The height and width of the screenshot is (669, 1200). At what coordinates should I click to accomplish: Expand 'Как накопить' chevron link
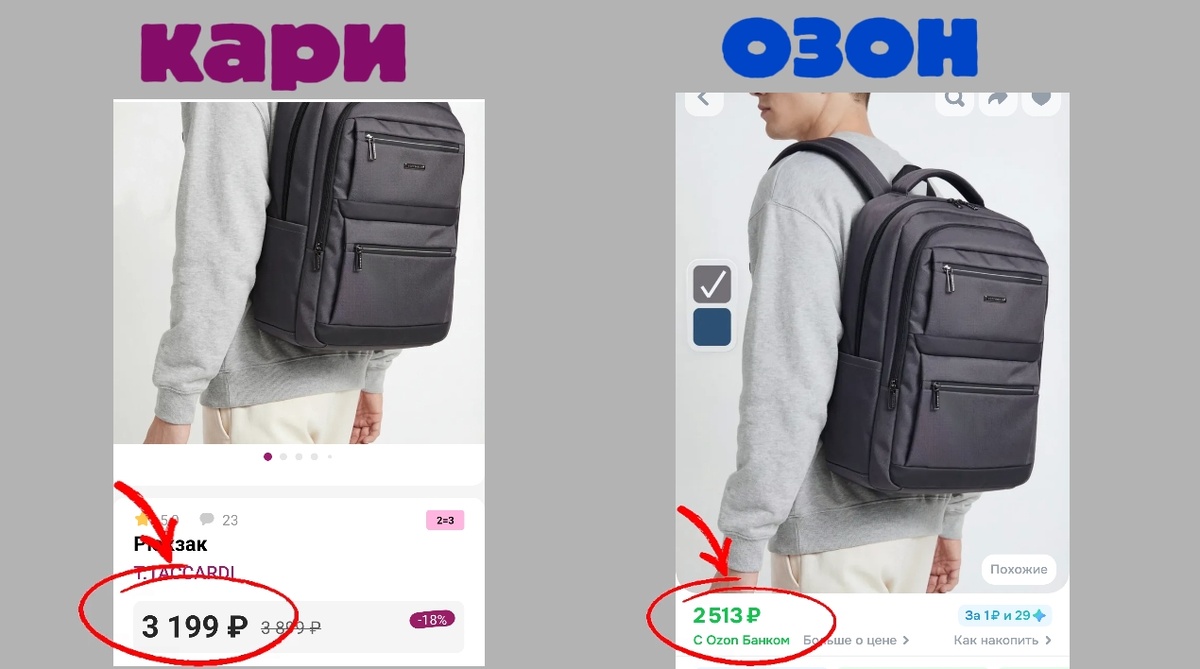pyautogui.click(x=1003, y=640)
